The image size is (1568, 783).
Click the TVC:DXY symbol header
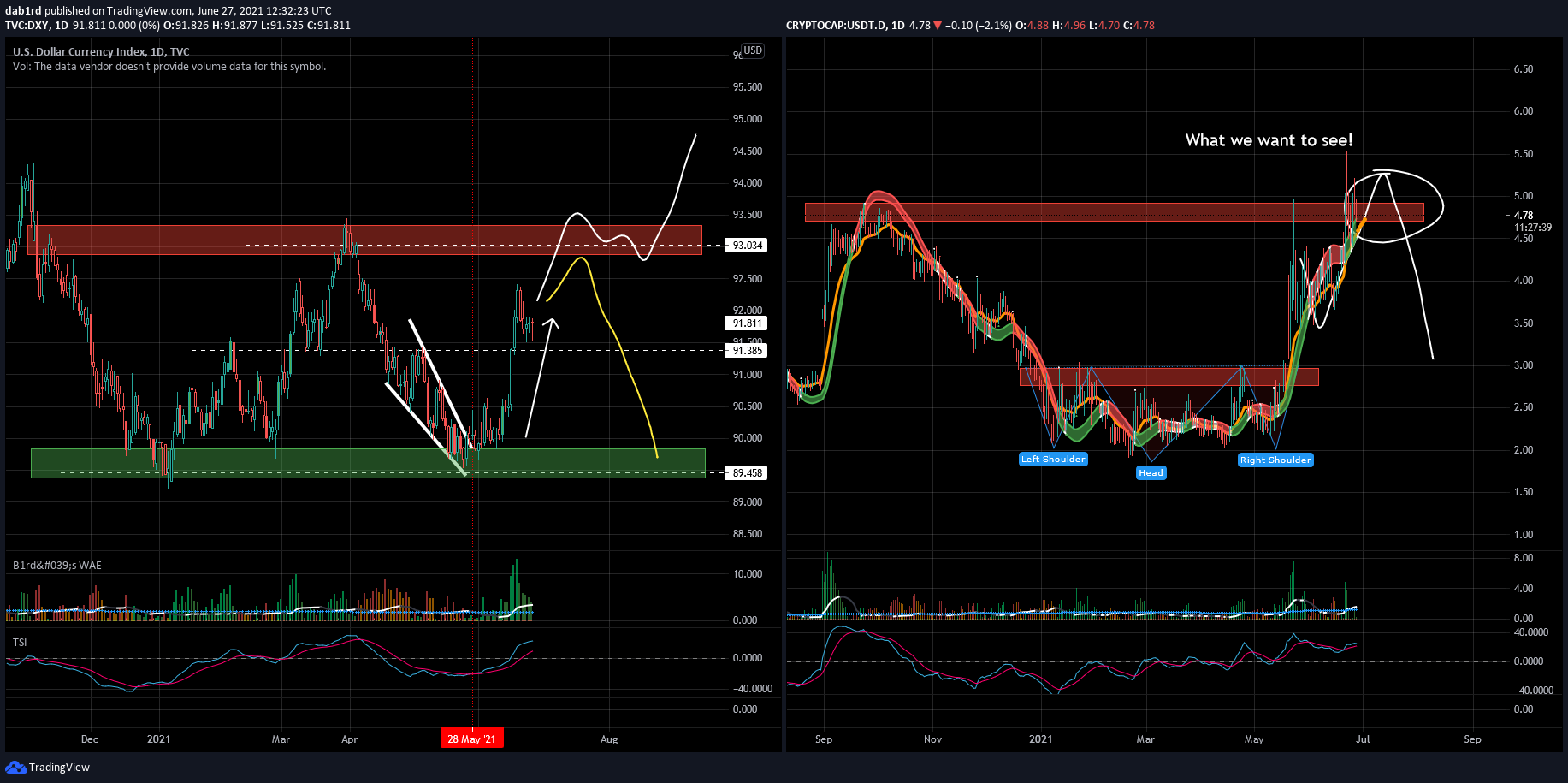(x=37, y=25)
